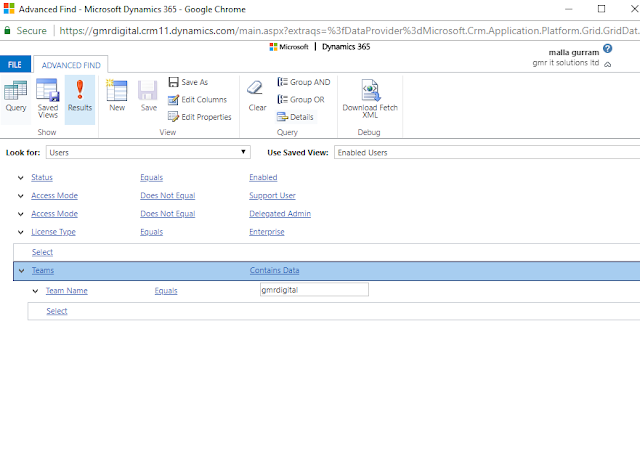Click Does Not Equal for Support User
This screenshot has height=475, width=640.
click(x=168, y=195)
